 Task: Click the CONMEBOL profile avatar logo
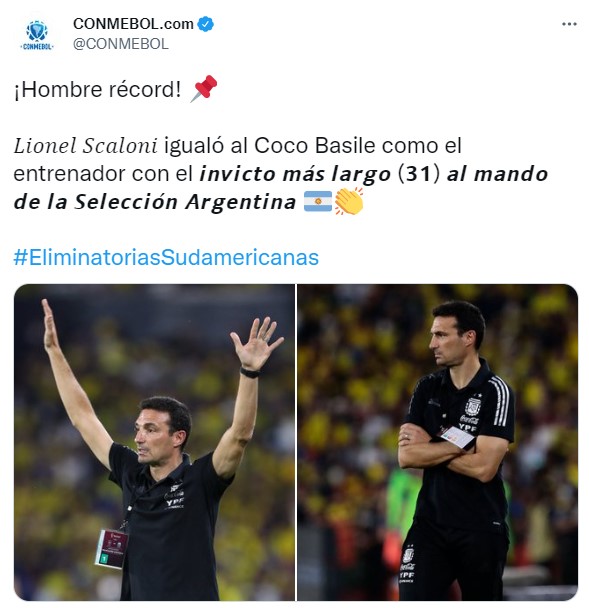pos(37,35)
